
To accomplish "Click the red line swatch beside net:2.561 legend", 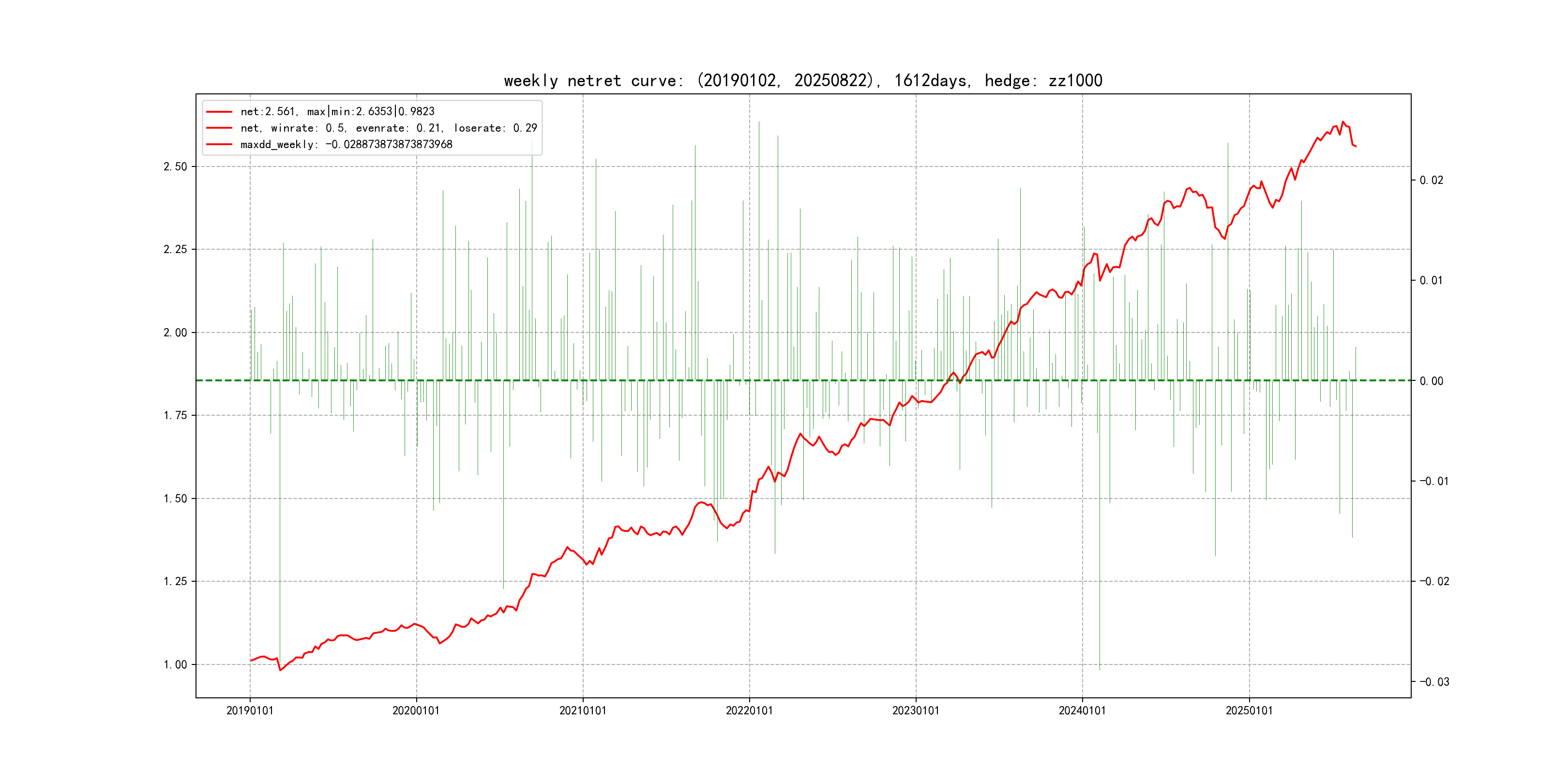I will pos(219,112).
